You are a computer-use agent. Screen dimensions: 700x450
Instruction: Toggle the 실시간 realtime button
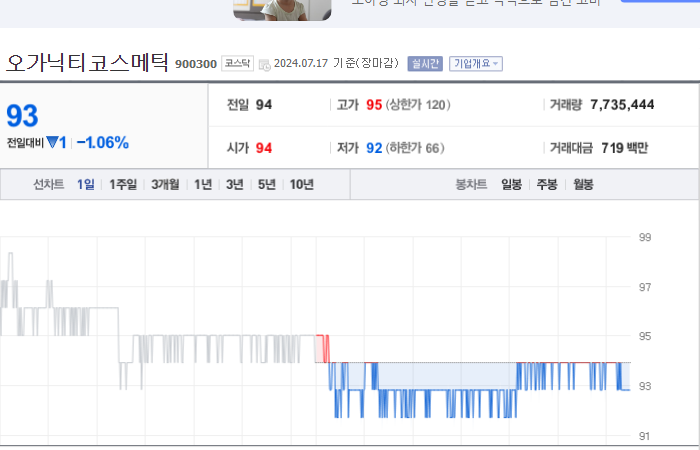click(425, 64)
